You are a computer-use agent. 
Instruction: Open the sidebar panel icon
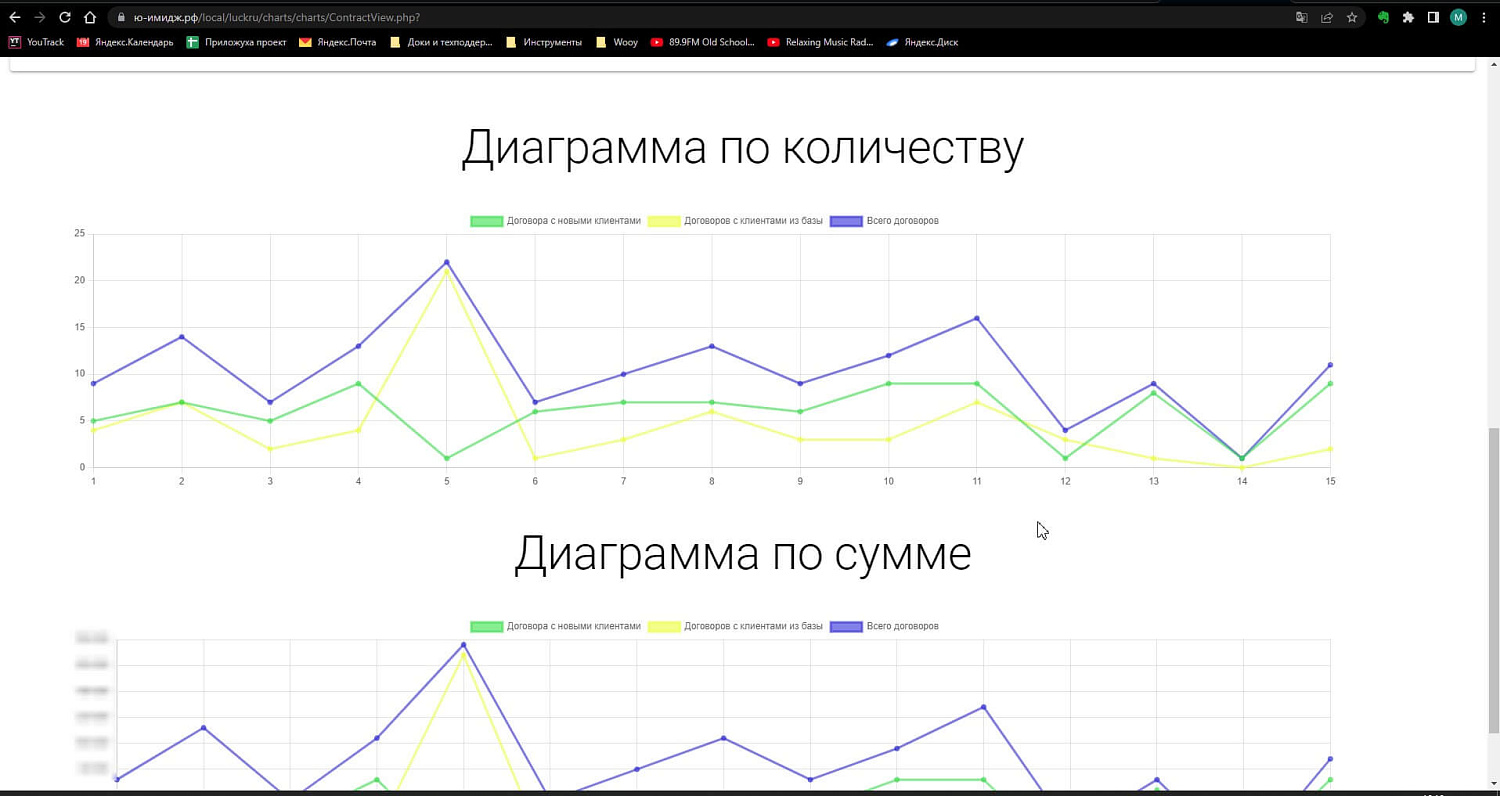pyautogui.click(x=1433, y=17)
